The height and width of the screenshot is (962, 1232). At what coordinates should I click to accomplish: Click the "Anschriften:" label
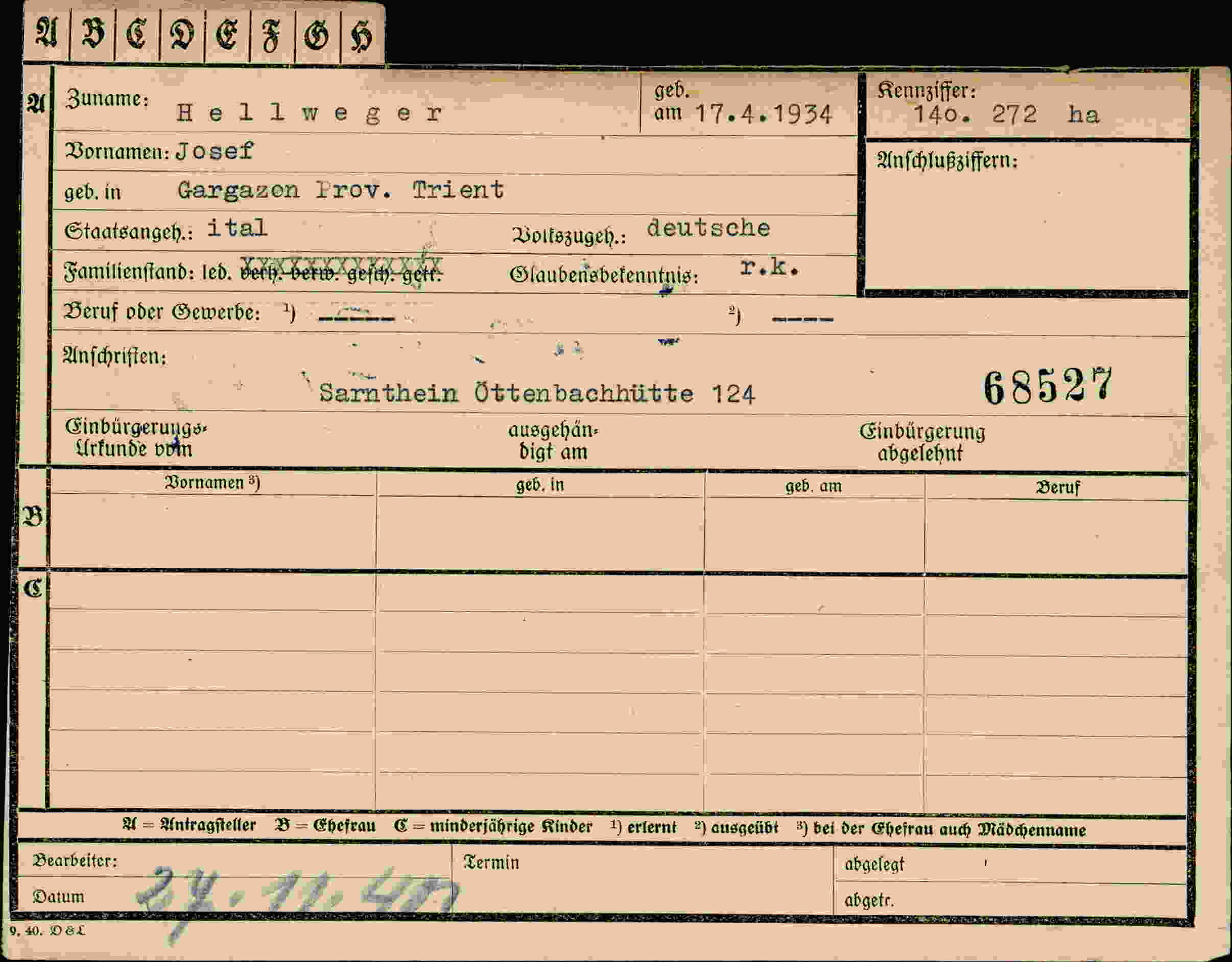pyautogui.click(x=114, y=356)
